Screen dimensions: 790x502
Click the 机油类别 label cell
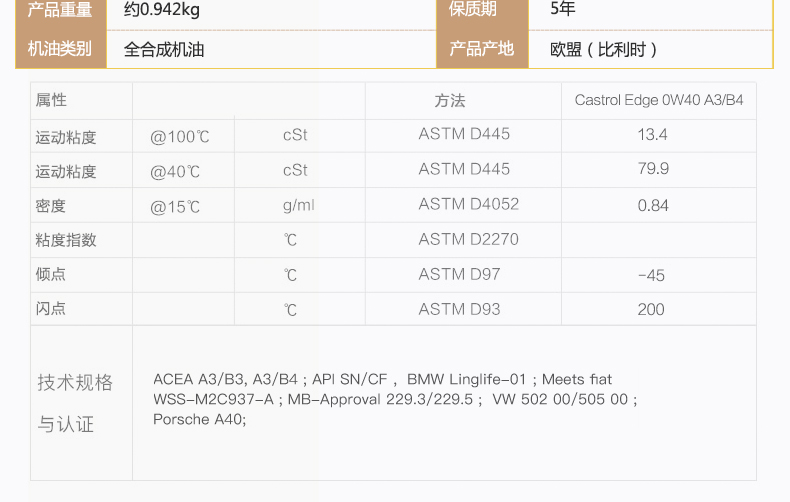60,48
